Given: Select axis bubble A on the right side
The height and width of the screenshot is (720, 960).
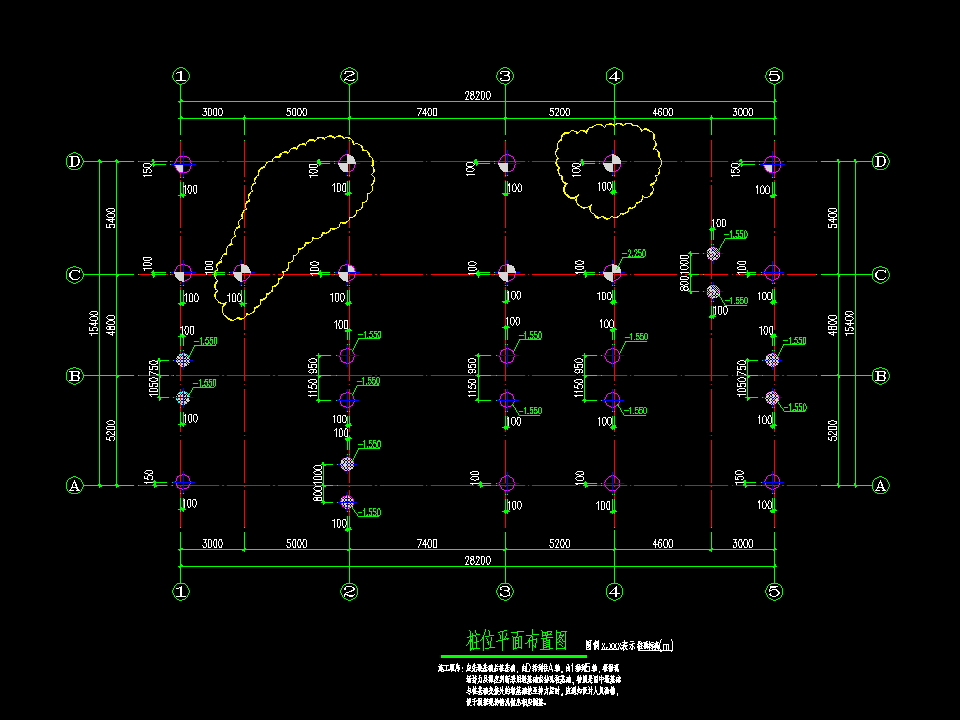Looking at the screenshot, I should click(881, 486).
